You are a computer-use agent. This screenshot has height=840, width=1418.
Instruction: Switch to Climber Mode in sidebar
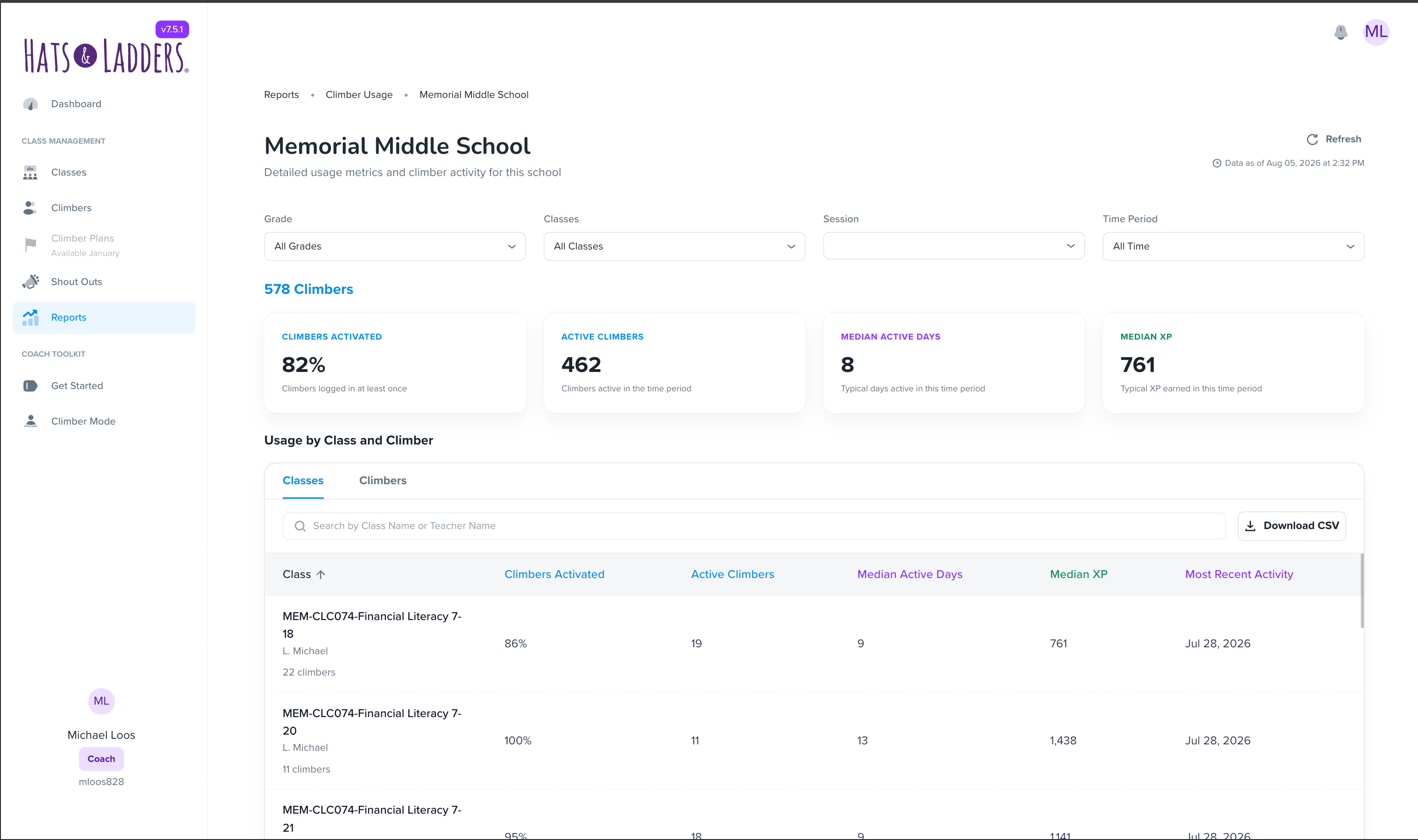click(x=104, y=421)
